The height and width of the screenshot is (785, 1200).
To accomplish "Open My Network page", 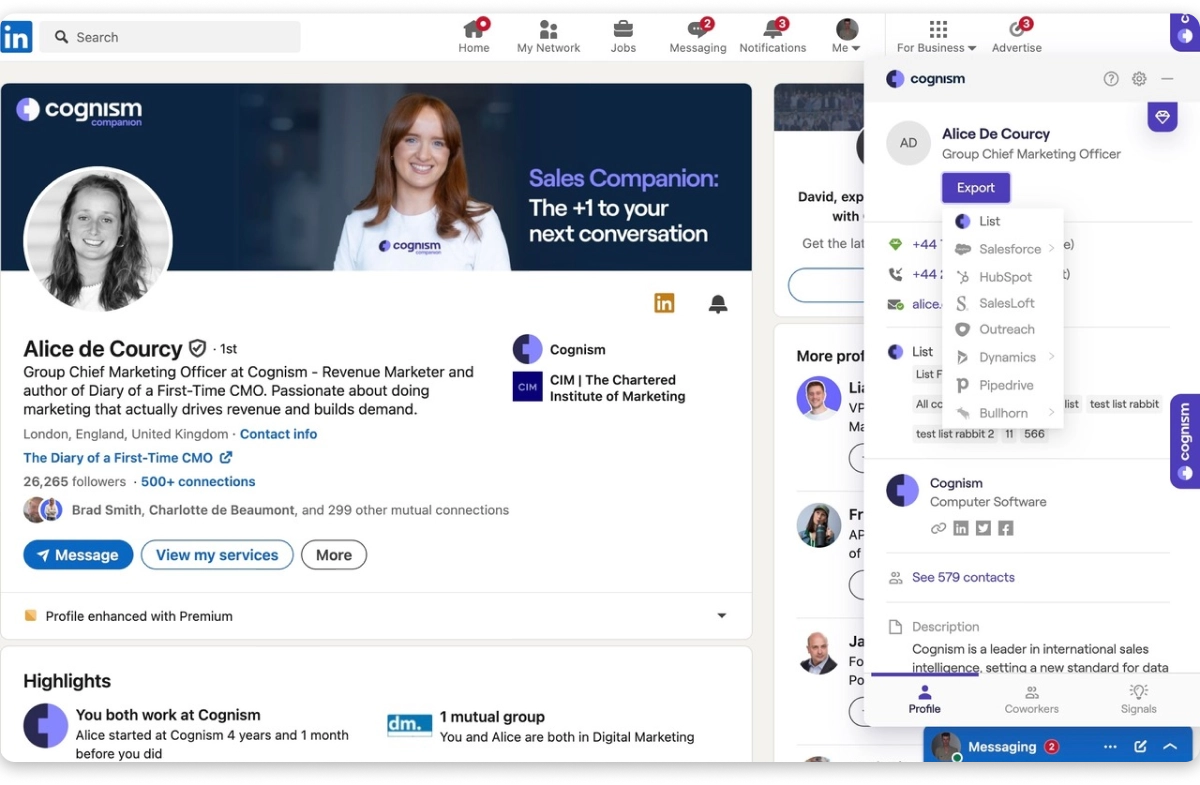I will 548,36.
